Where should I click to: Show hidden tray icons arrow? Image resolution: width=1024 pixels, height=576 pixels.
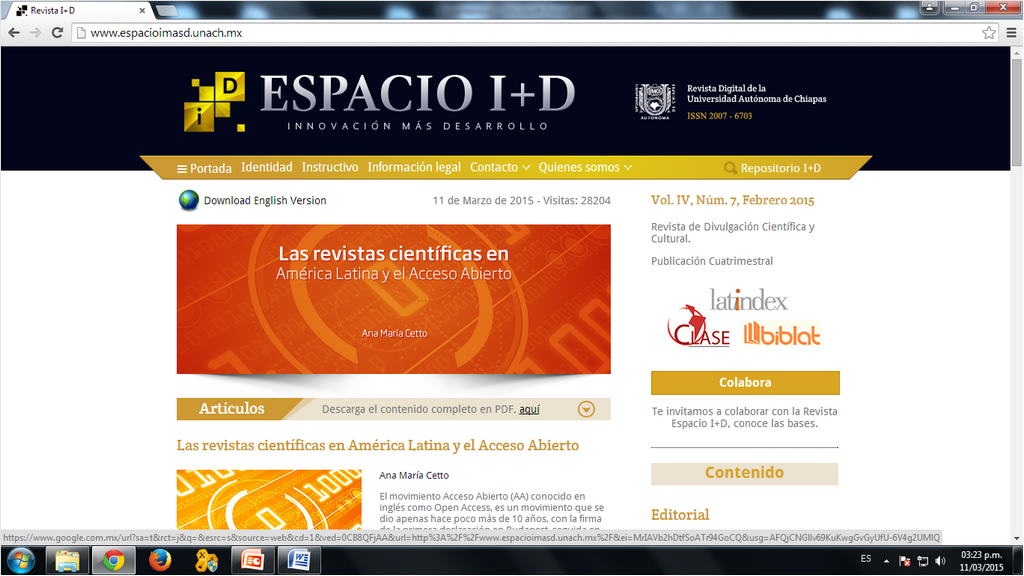[x=886, y=561]
